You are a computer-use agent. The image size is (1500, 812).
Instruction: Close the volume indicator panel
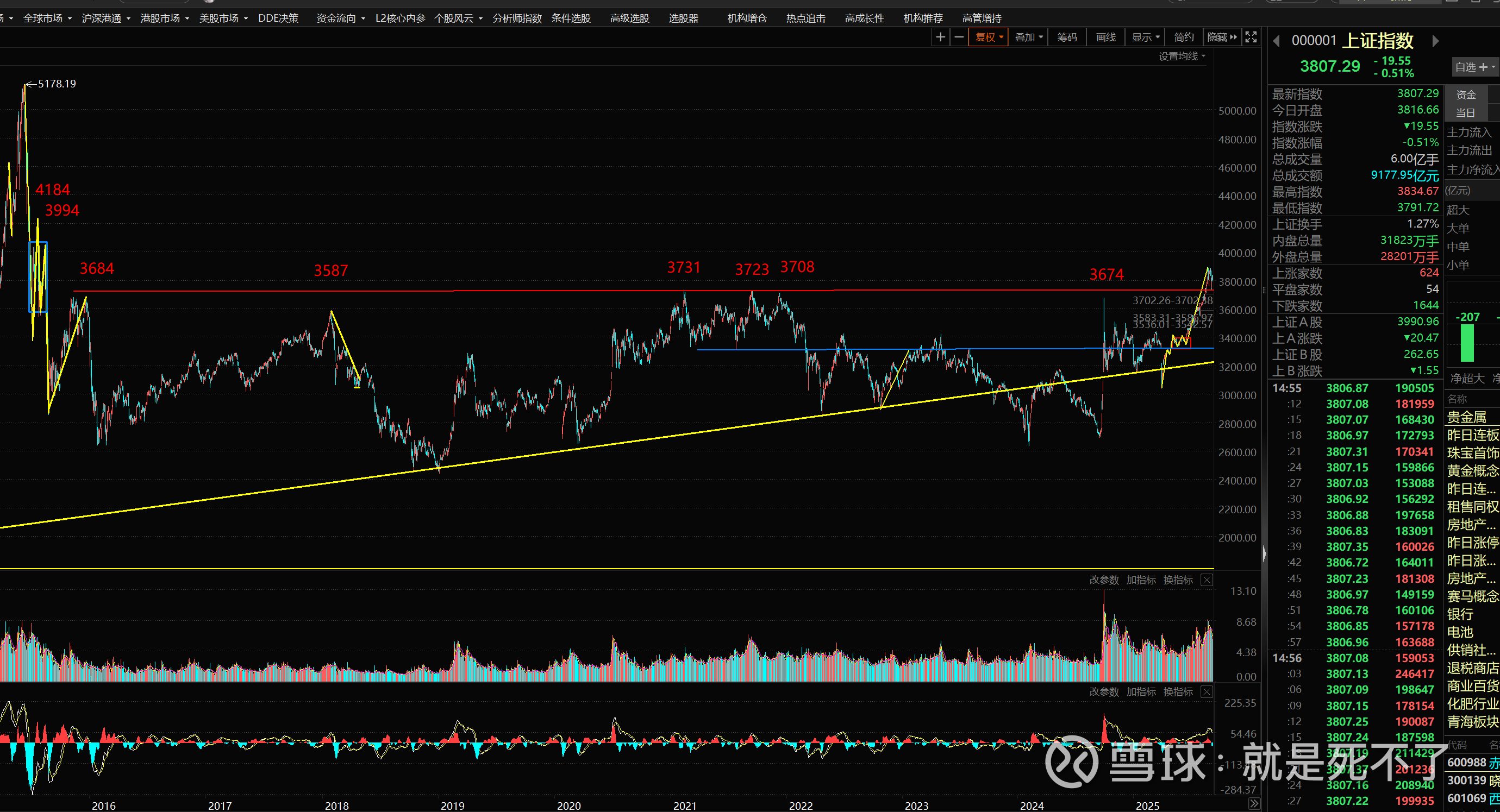click(1207, 580)
